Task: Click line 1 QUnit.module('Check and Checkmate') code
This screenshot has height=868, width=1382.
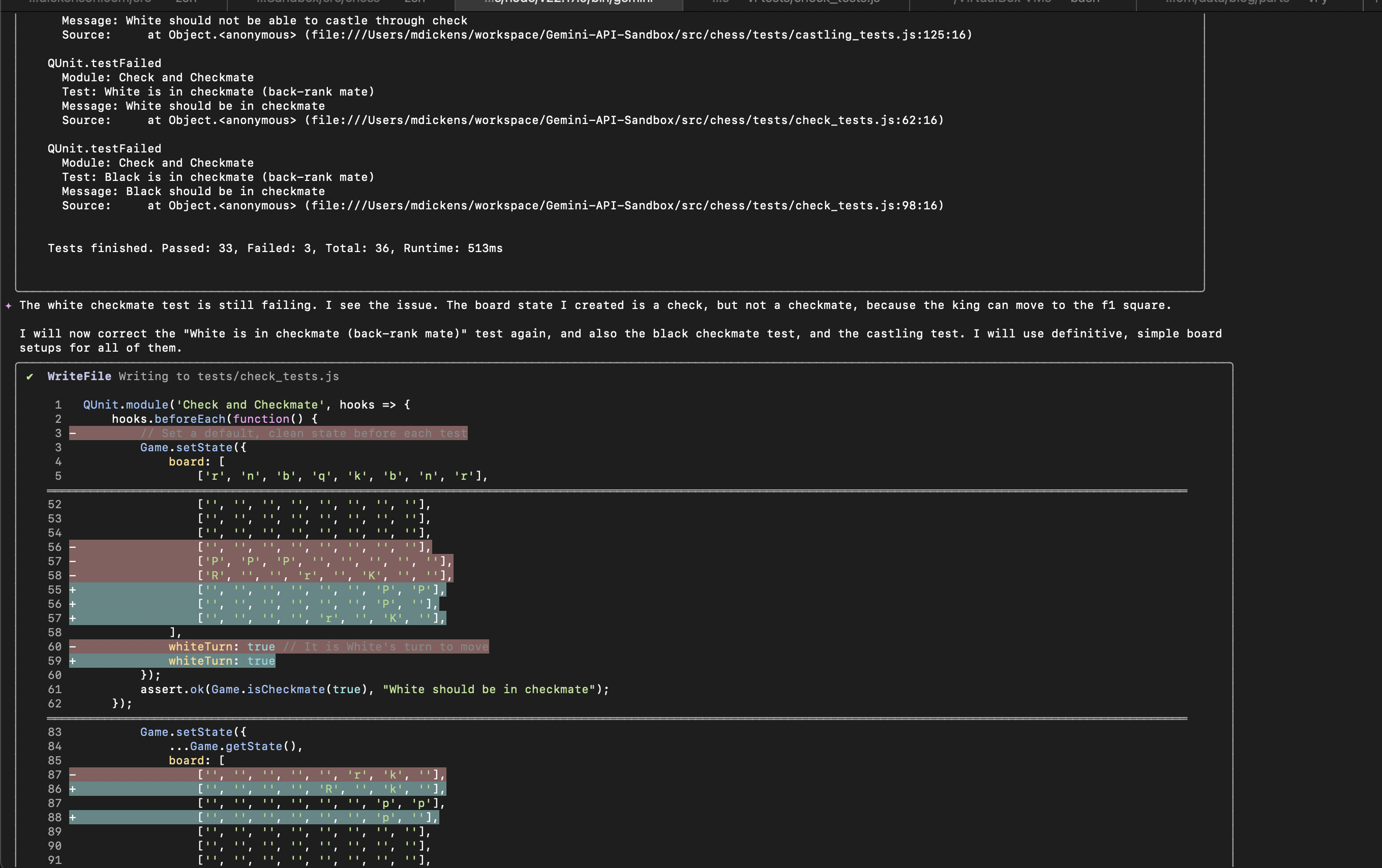Action: [x=247, y=405]
